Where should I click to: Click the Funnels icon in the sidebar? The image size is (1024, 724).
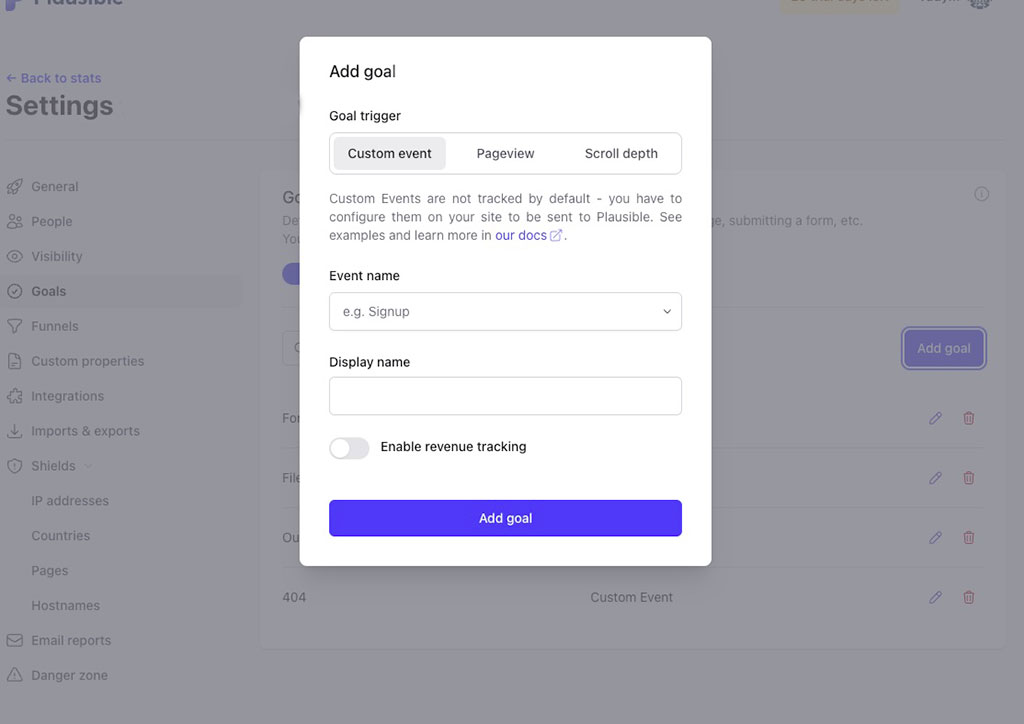(16, 326)
